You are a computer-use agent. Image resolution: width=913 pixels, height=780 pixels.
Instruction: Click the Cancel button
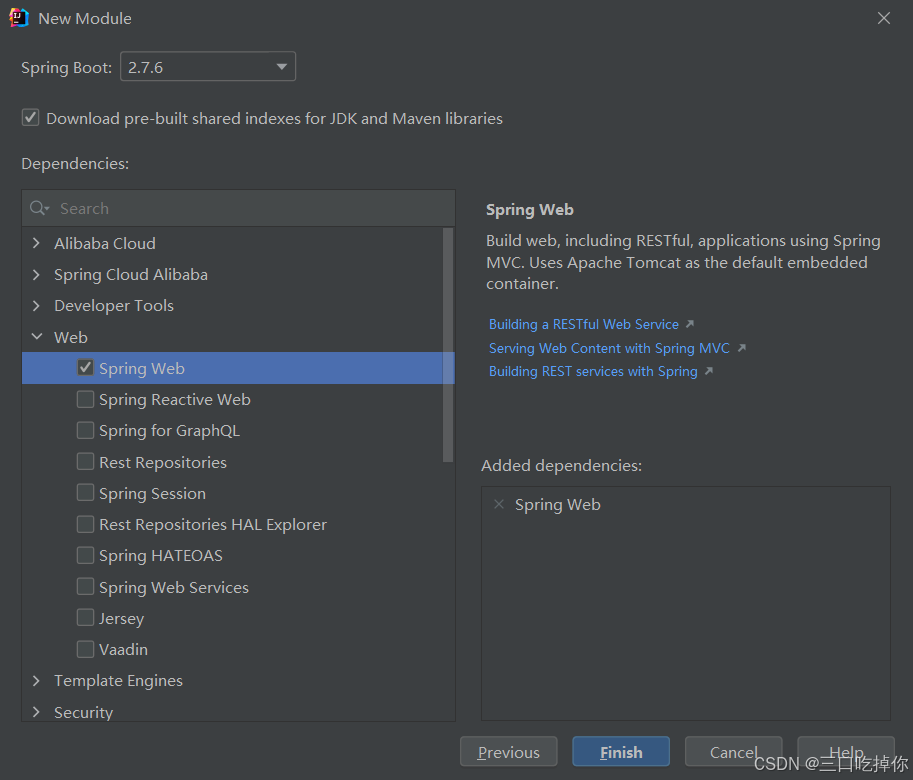click(x=734, y=752)
